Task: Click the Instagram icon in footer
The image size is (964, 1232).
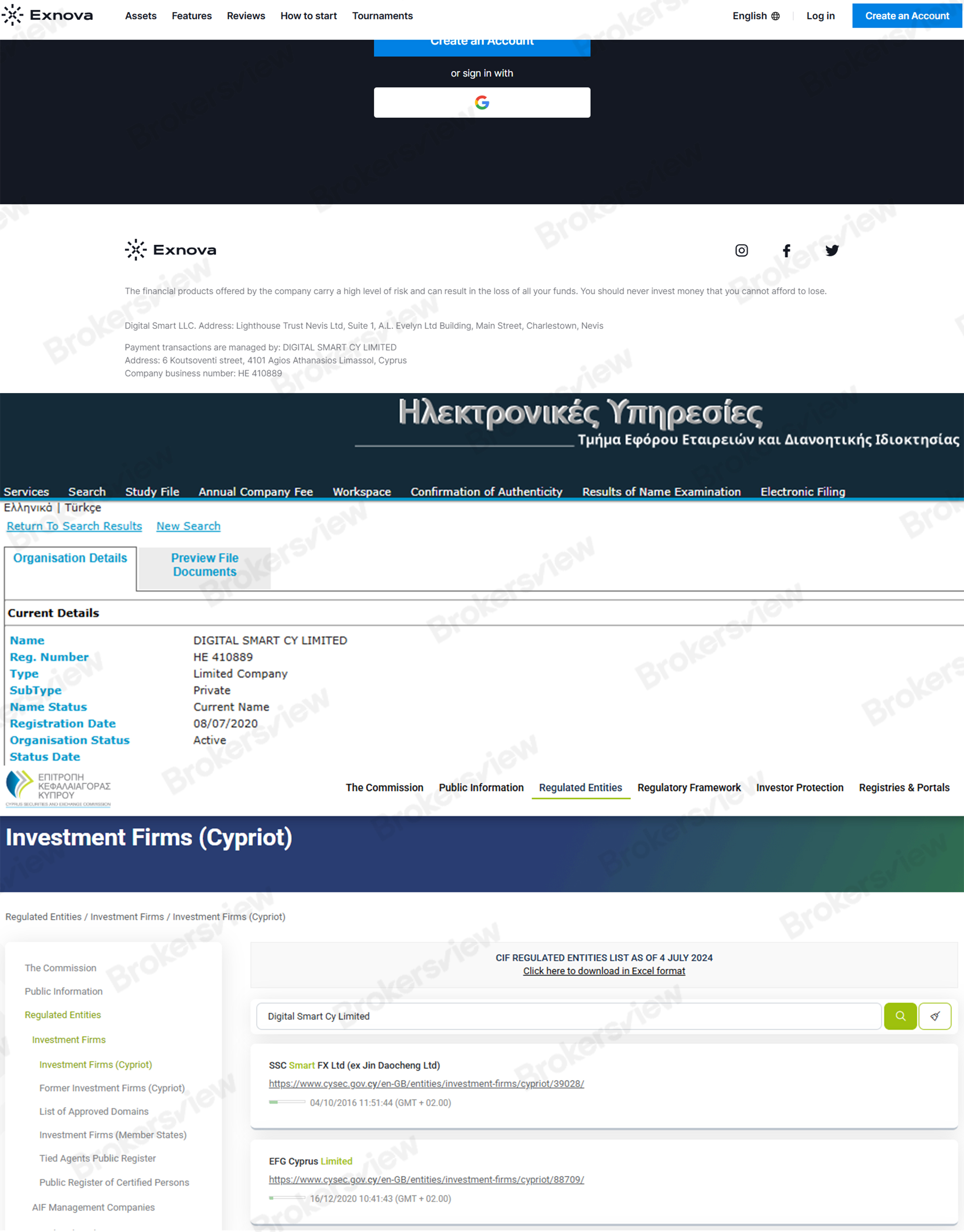Action: [x=741, y=250]
